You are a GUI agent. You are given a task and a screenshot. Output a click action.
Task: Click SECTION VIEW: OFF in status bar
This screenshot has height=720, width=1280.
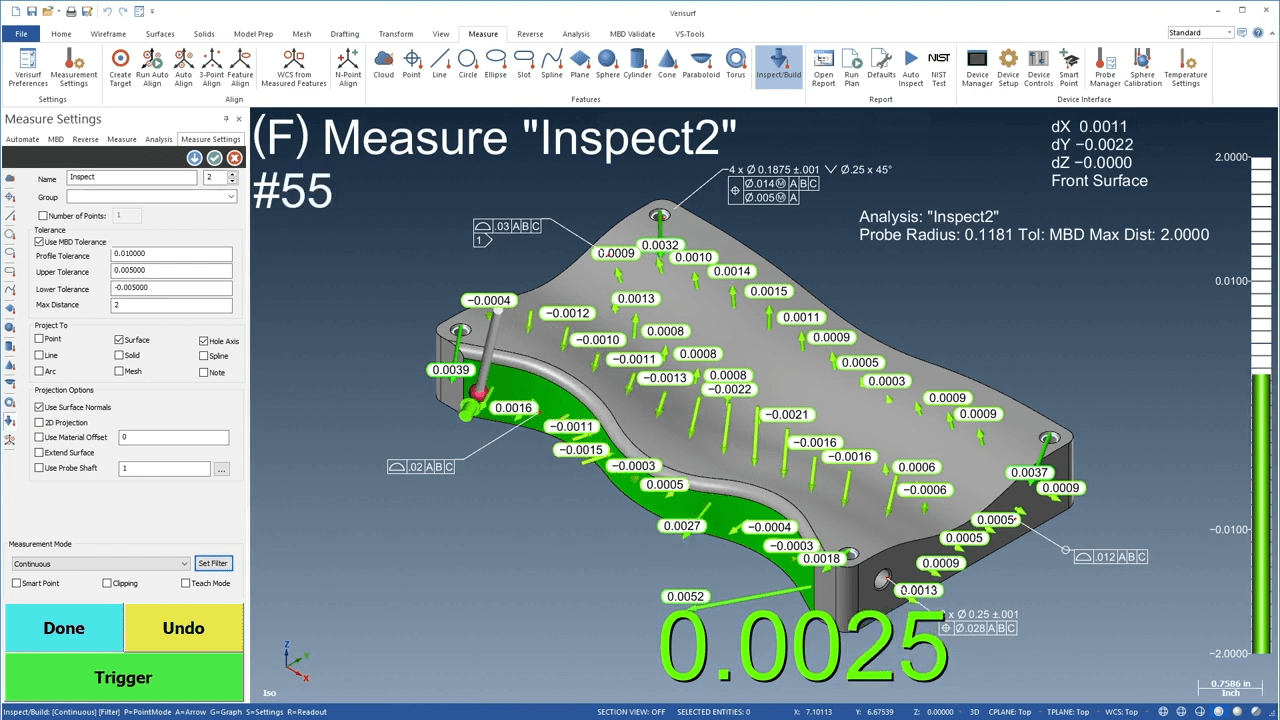tap(631, 712)
